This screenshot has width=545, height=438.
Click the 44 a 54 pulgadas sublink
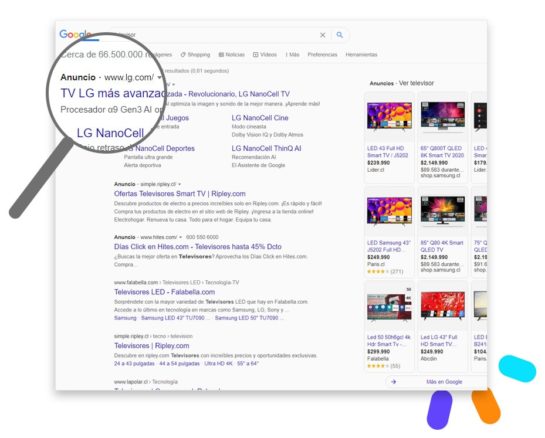pos(179,364)
